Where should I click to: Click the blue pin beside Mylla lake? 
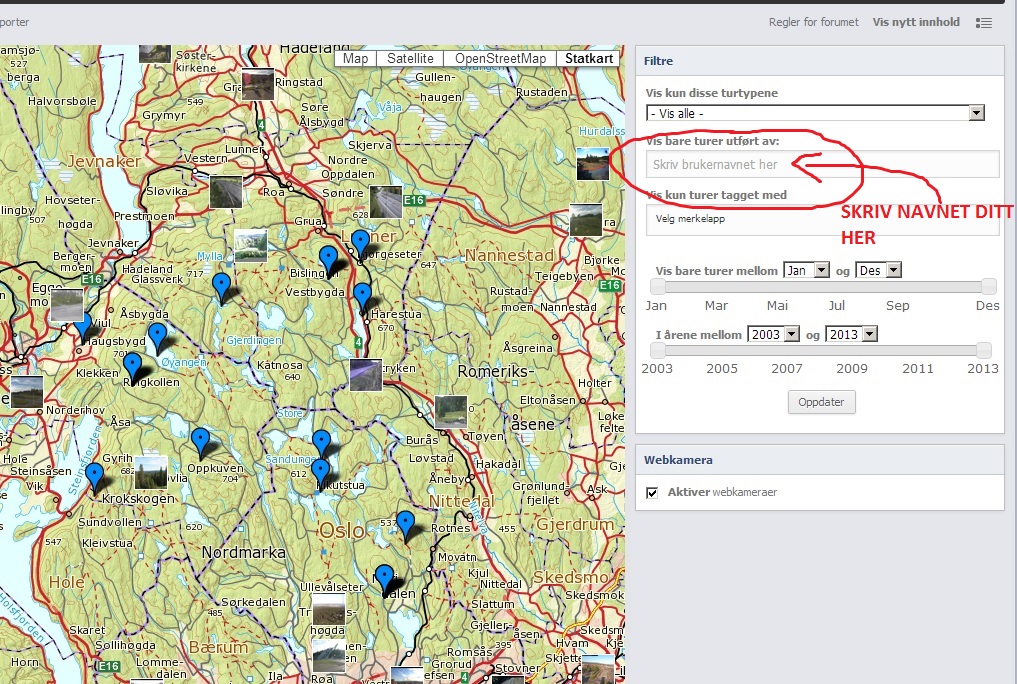point(221,286)
